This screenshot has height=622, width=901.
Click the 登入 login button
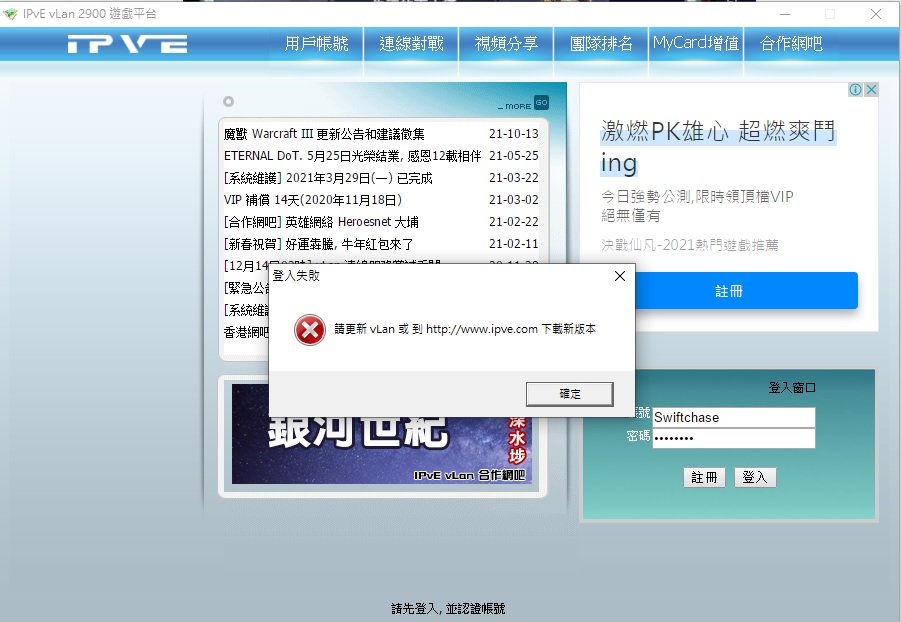[x=755, y=477]
